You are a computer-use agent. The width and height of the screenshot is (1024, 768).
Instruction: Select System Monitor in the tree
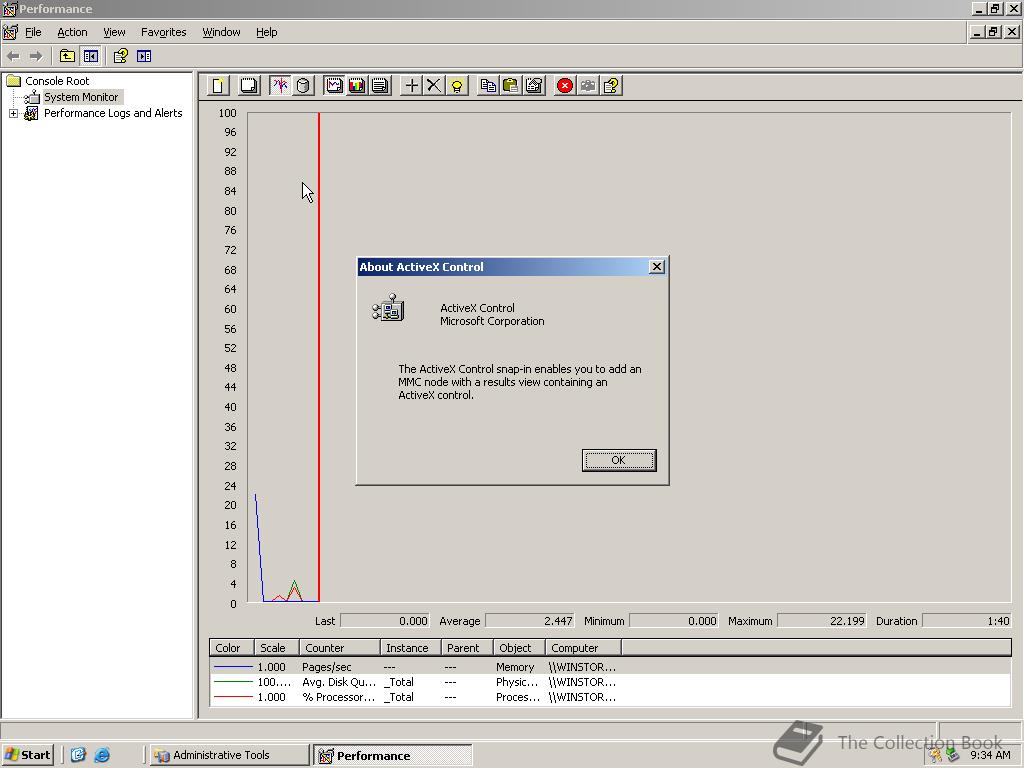pos(81,97)
